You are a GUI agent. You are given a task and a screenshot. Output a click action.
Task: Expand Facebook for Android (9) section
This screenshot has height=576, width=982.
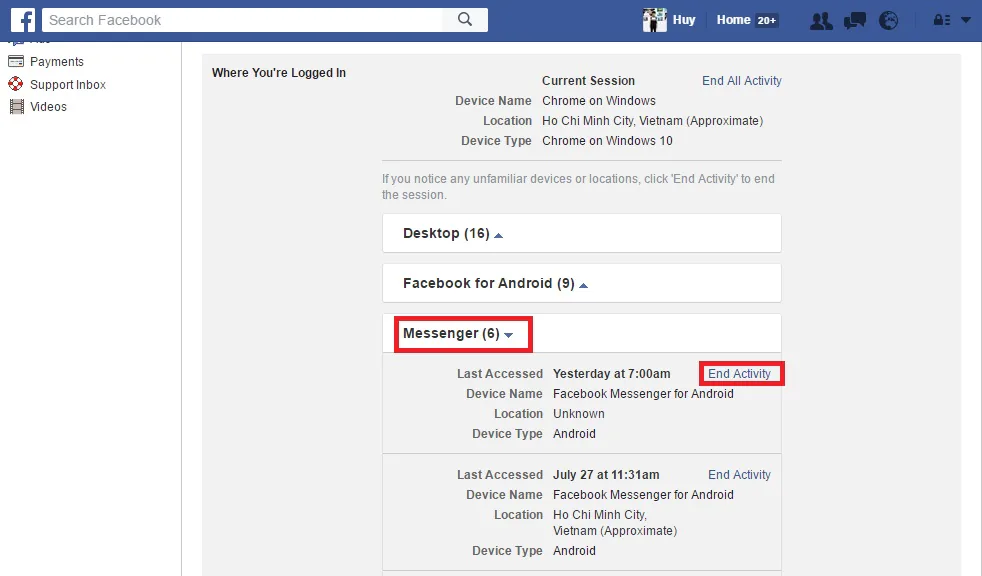tap(581, 283)
